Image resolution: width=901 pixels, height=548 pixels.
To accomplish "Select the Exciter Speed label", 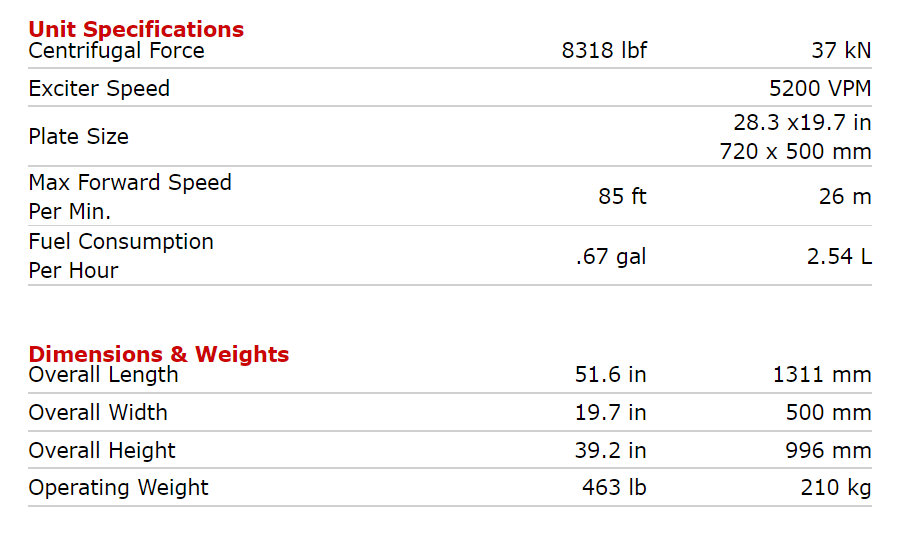I will tap(99, 88).
